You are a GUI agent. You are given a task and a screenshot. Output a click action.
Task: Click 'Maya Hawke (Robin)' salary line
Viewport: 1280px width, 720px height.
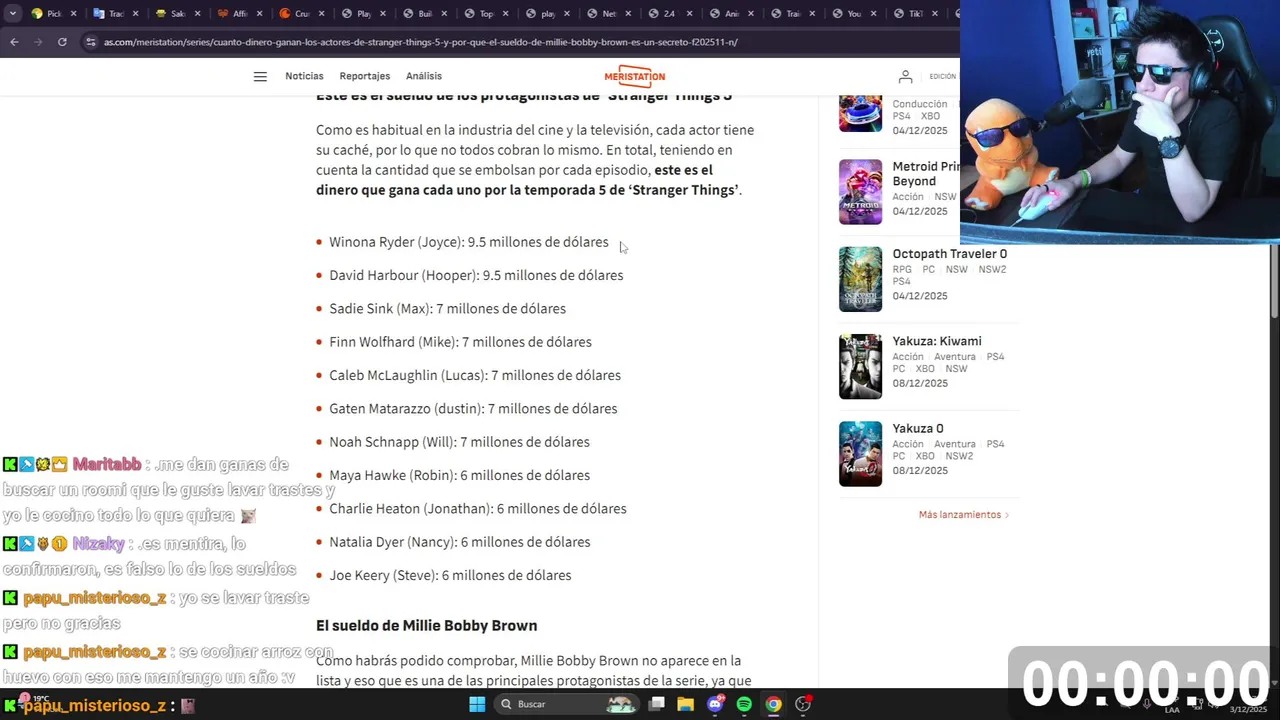[x=459, y=475]
